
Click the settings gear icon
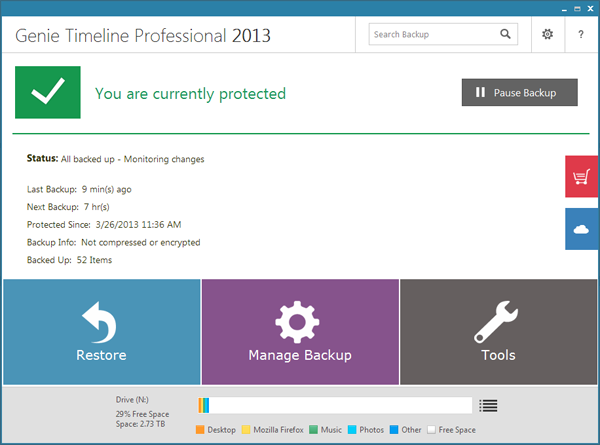[x=547, y=34]
